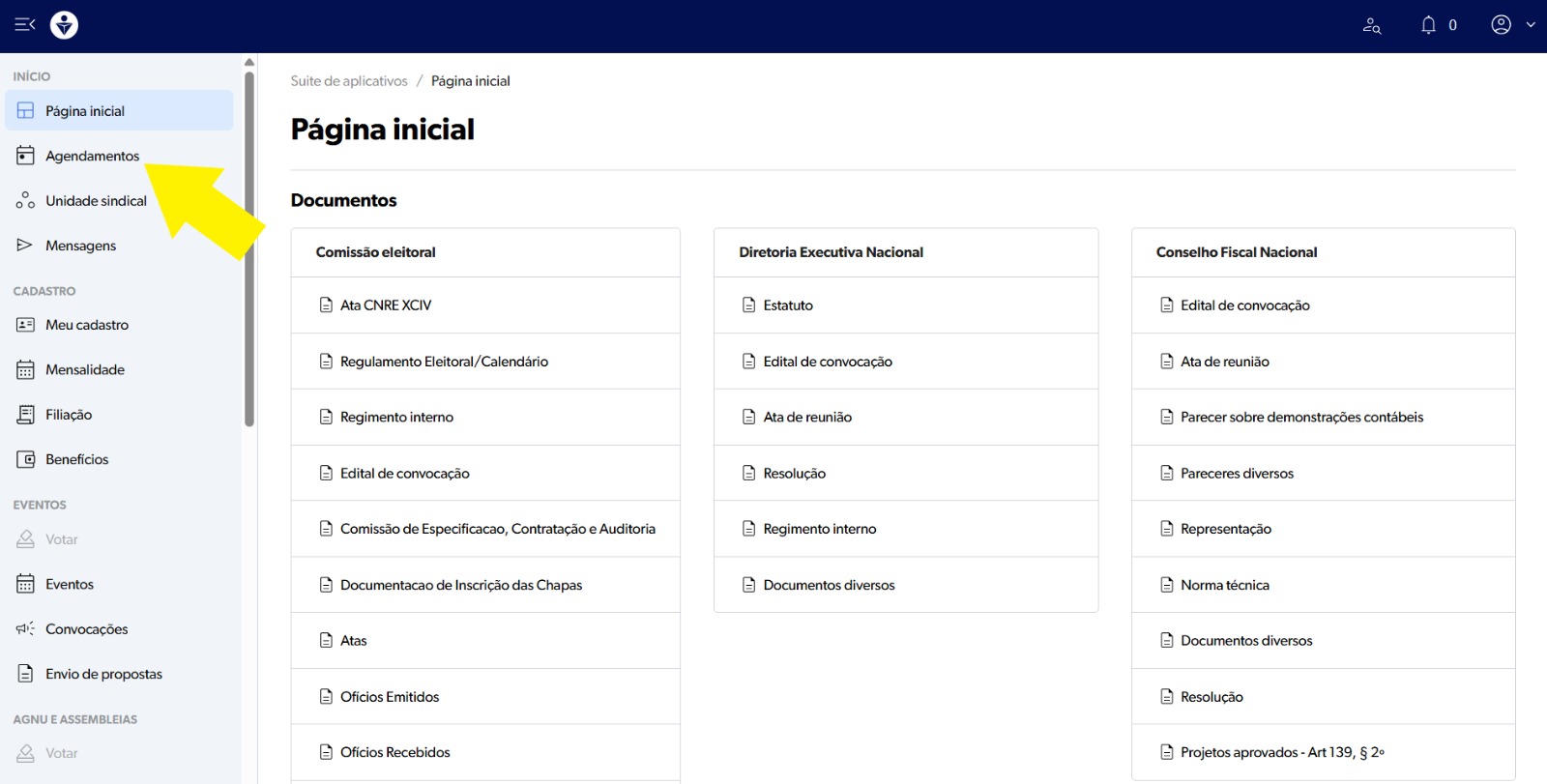Open Estatuto under Diretoria Executiva Nacional
The width and height of the screenshot is (1547, 784).
788,305
